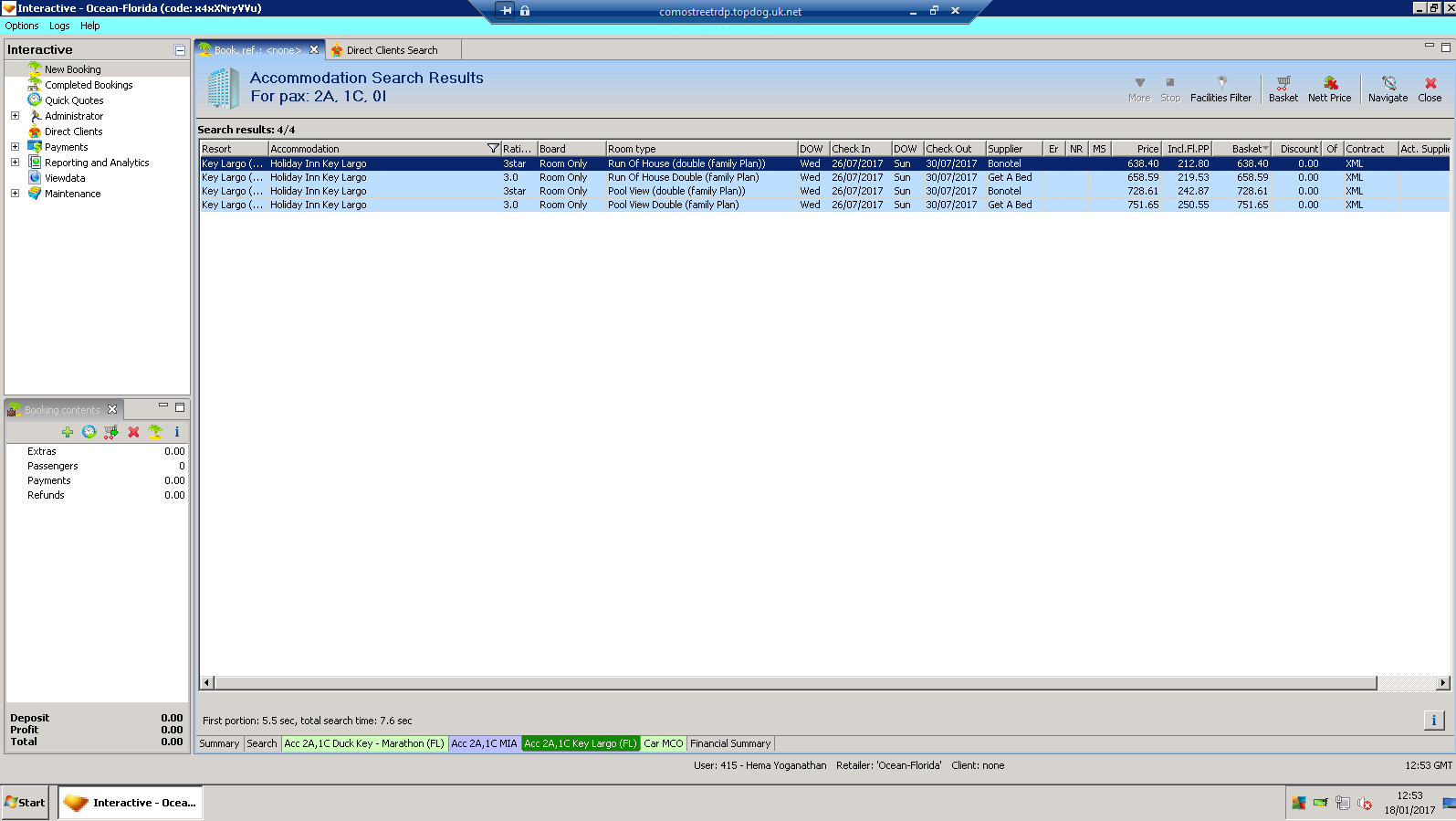Click the Facilities Filter toolbar button
Image resolution: width=1456 pixels, height=821 pixels.
(1220, 89)
